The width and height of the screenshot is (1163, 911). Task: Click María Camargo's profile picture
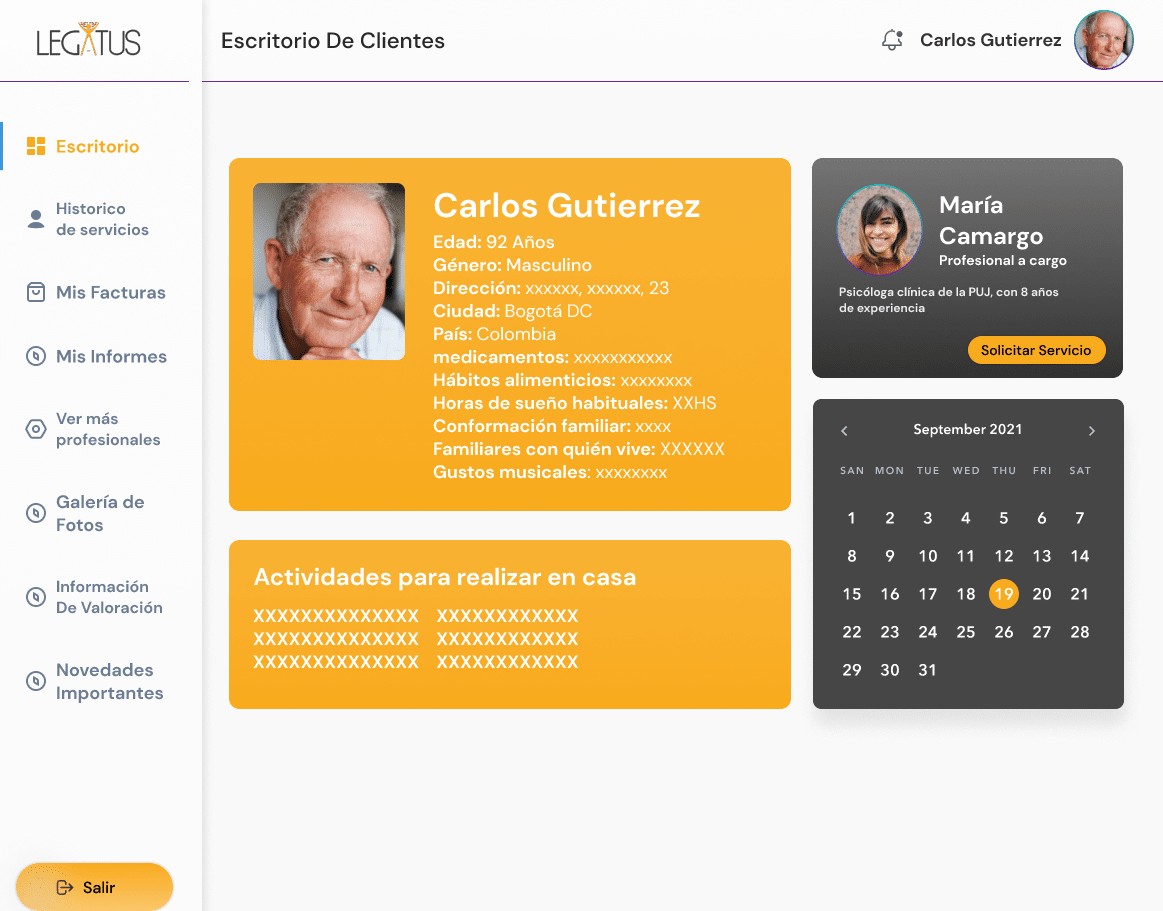pyautogui.click(x=879, y=229)
